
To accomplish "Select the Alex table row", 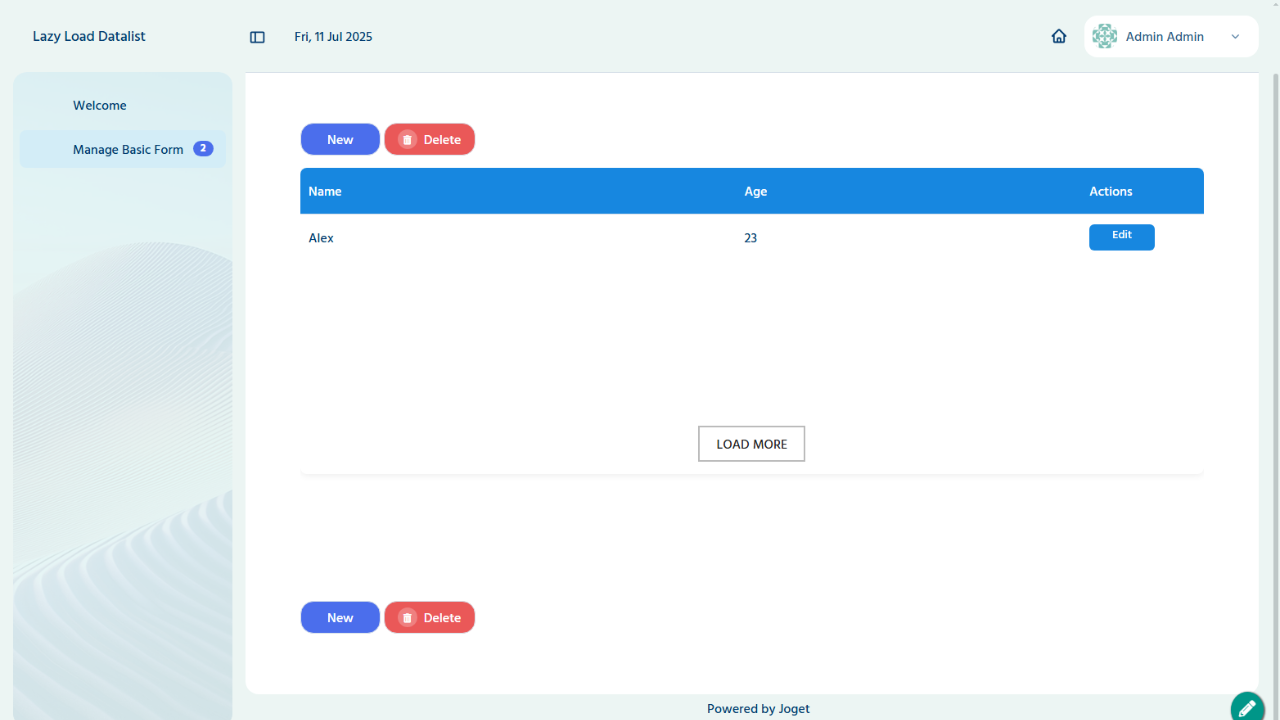I will point(520,238).
